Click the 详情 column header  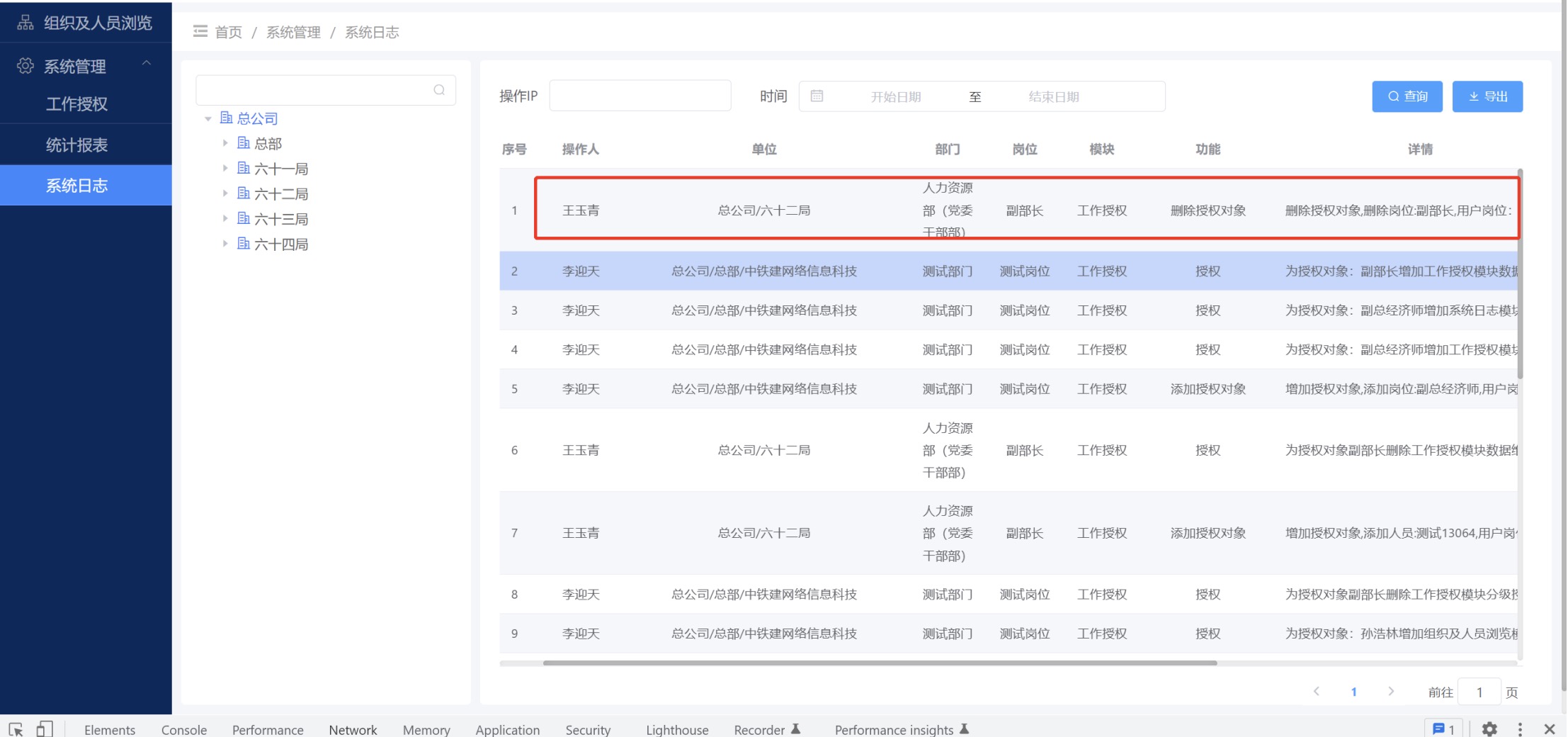pos(1419,149)
